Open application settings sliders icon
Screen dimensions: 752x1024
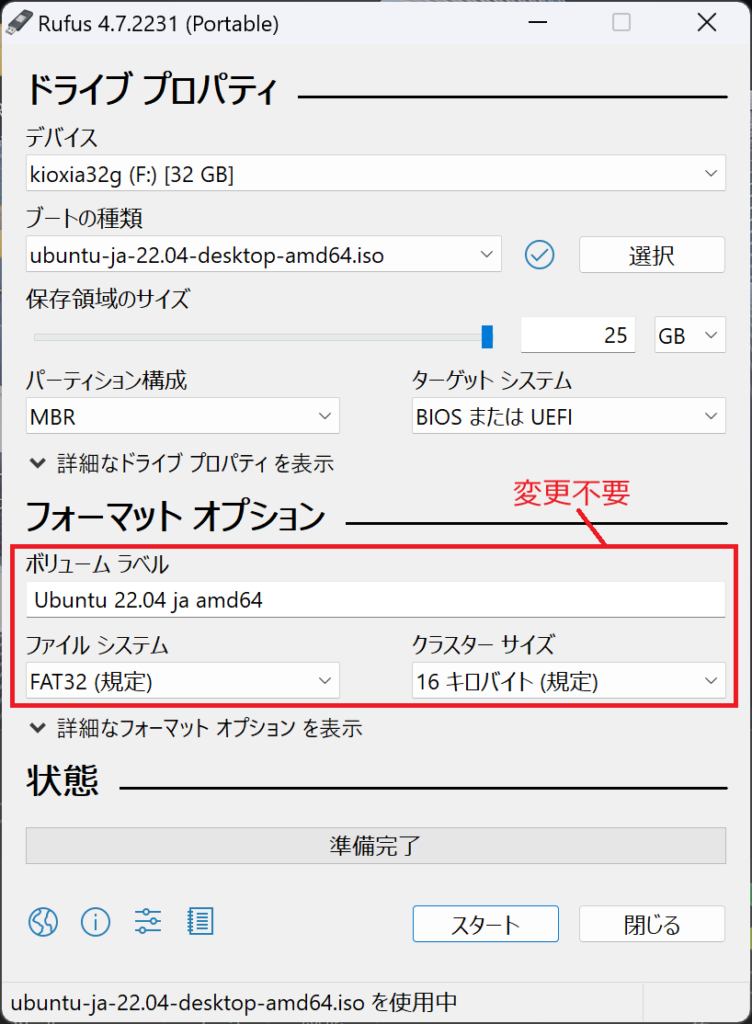coord(148,921)
